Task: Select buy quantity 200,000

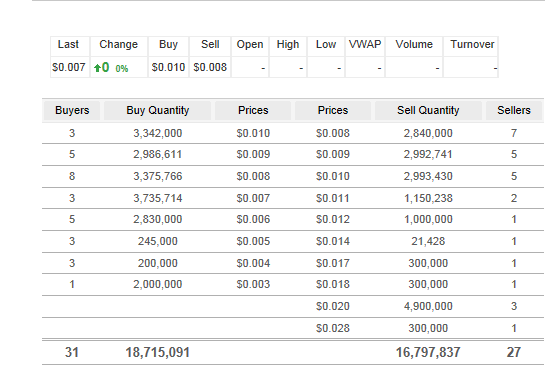Action: [x=157, y=263]
